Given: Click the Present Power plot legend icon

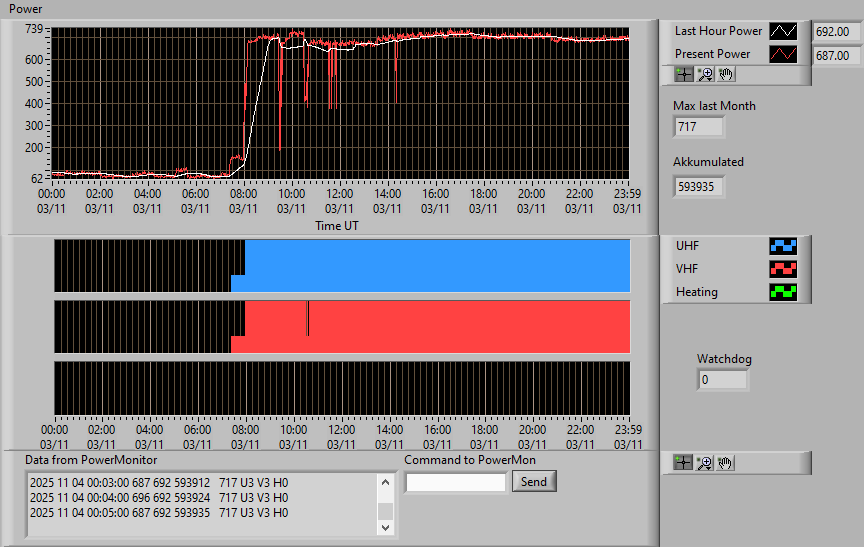Looking at the screenshot, I should 783,54.
